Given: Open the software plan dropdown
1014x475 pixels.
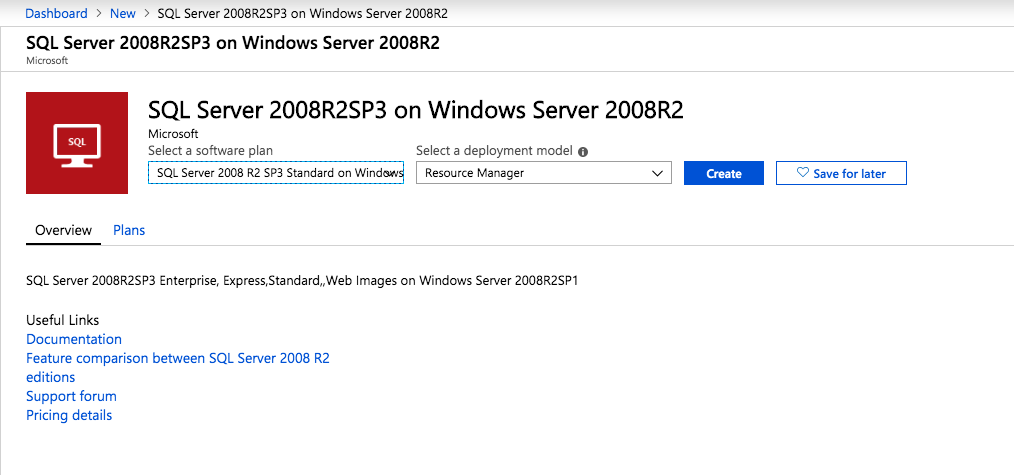Looking at the screenshot, I should point(276,173).
